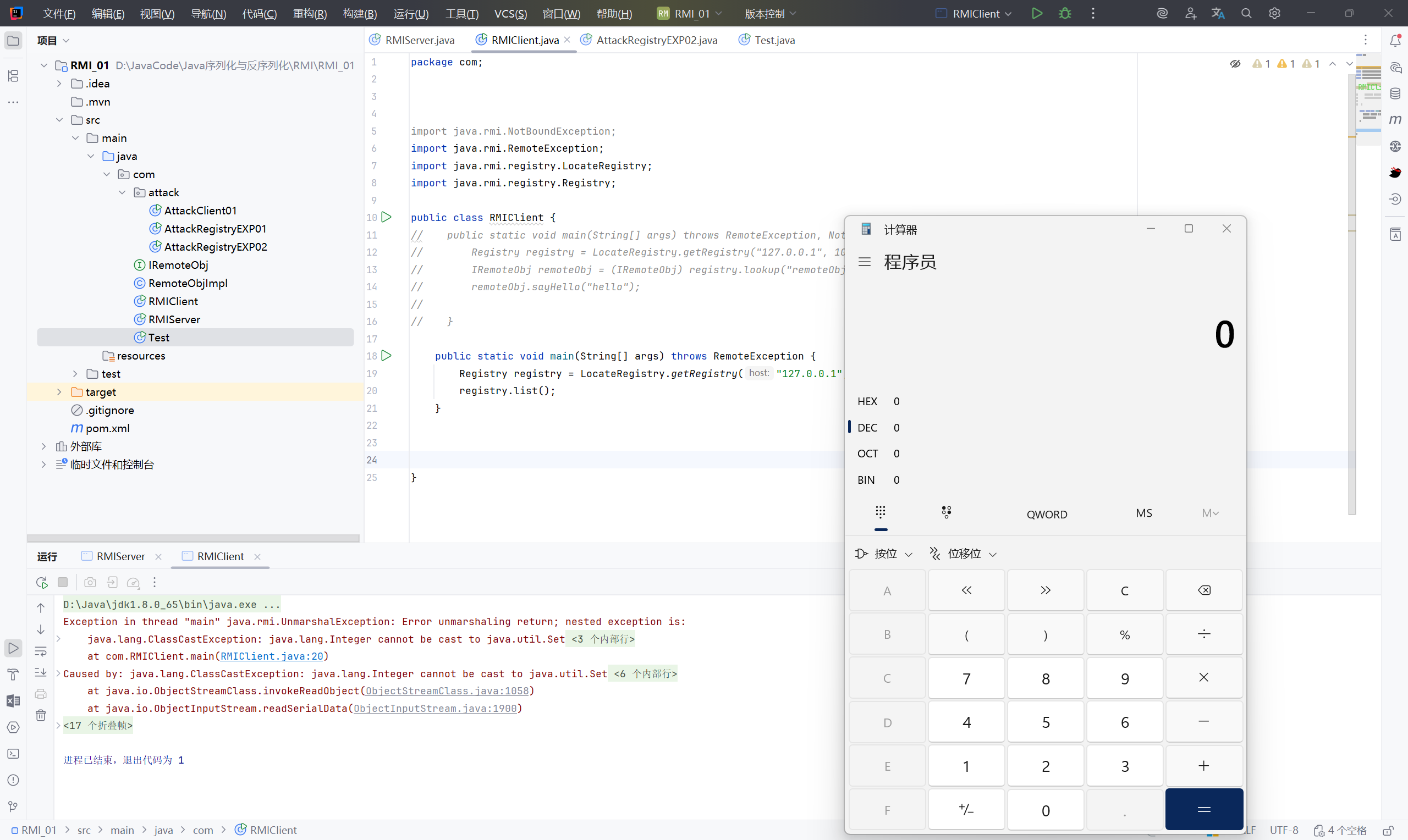Open the Search Everywhere magnifier
This screenshot has height=840, width=1408.
1246,13
